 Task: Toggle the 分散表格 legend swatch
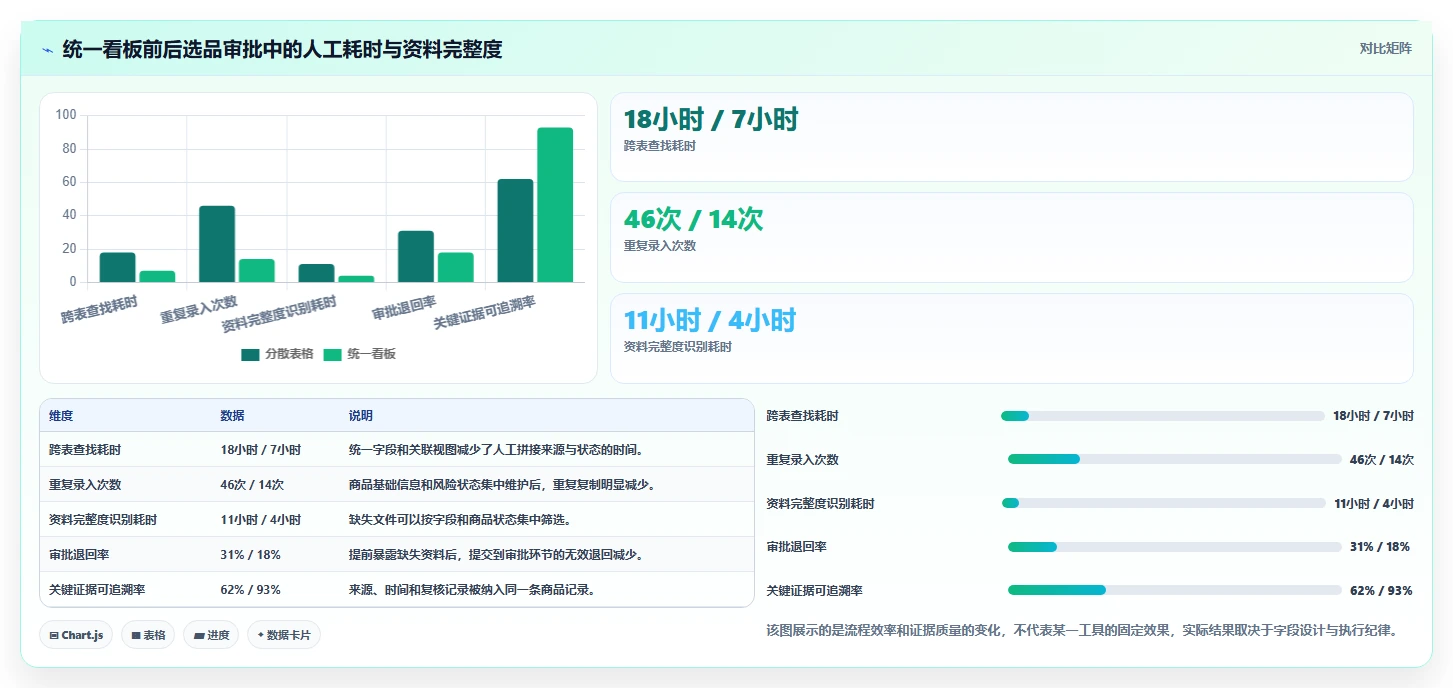[x=250, y=354]
